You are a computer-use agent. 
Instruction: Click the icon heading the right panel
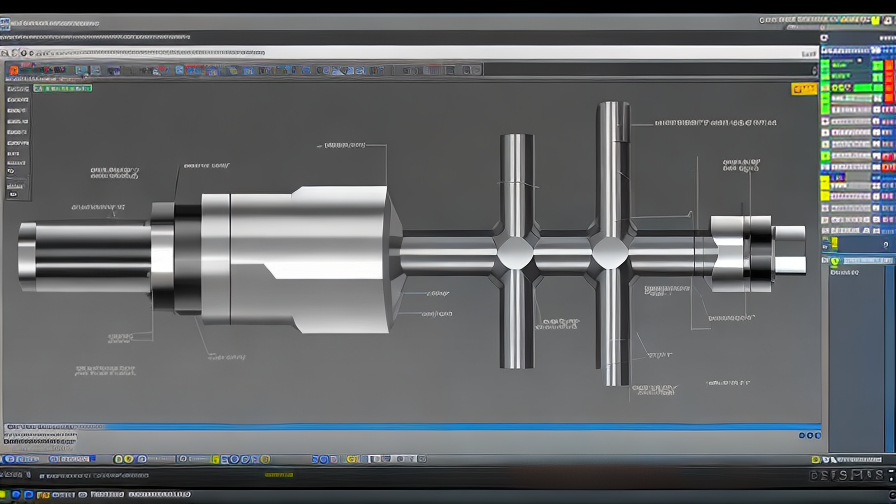click(x=824, y=38)
